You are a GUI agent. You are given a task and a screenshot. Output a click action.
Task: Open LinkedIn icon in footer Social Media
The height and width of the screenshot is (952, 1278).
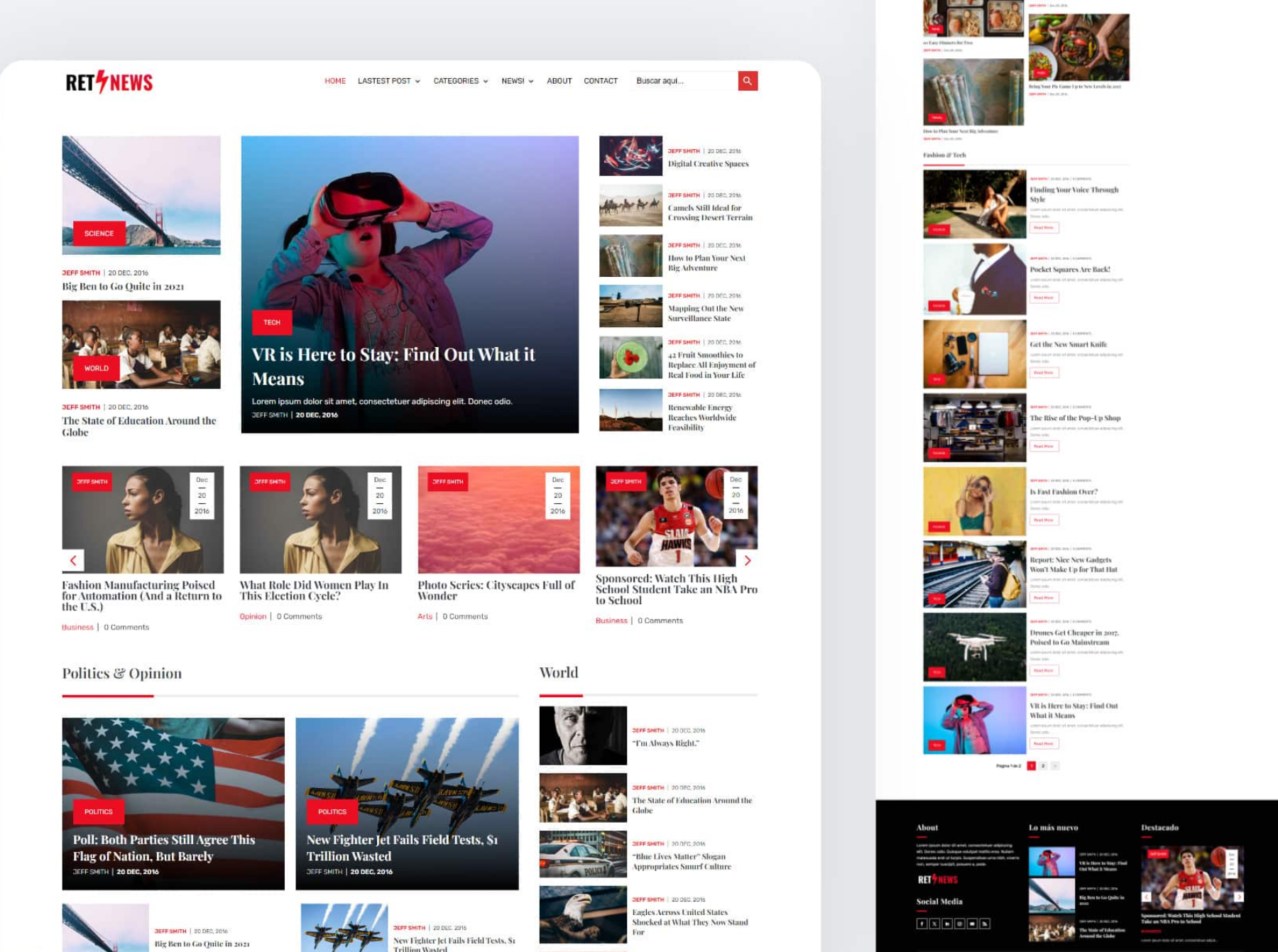click(x=947, y=924)
